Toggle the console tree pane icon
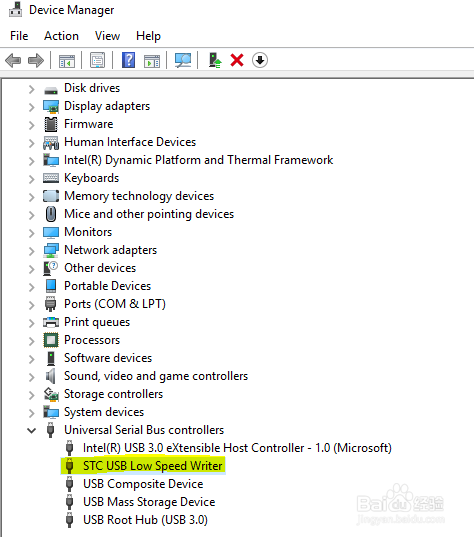The image size is (474, 537). (x=67, y=61)
